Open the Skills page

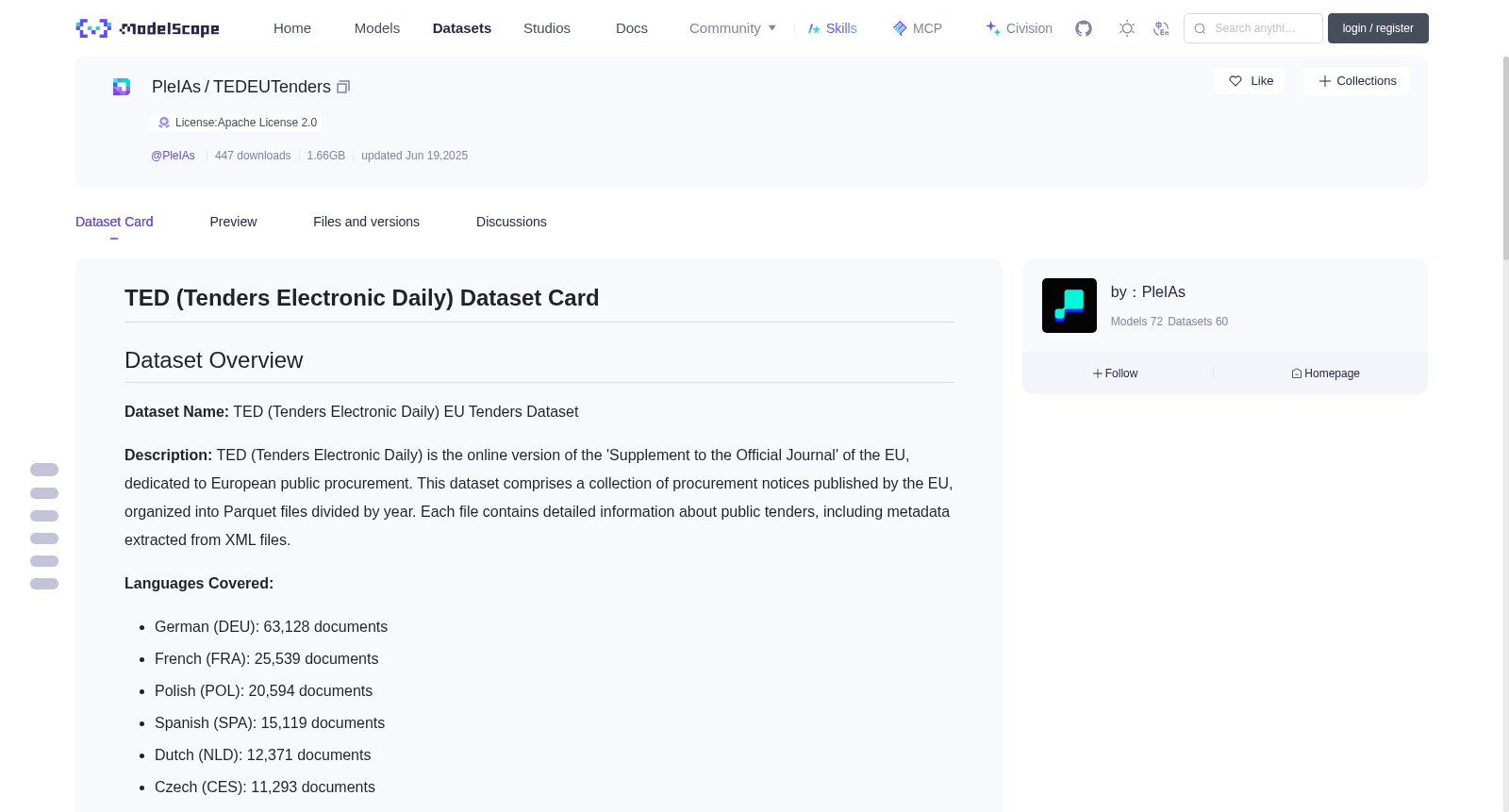click(x=832, y=28)
